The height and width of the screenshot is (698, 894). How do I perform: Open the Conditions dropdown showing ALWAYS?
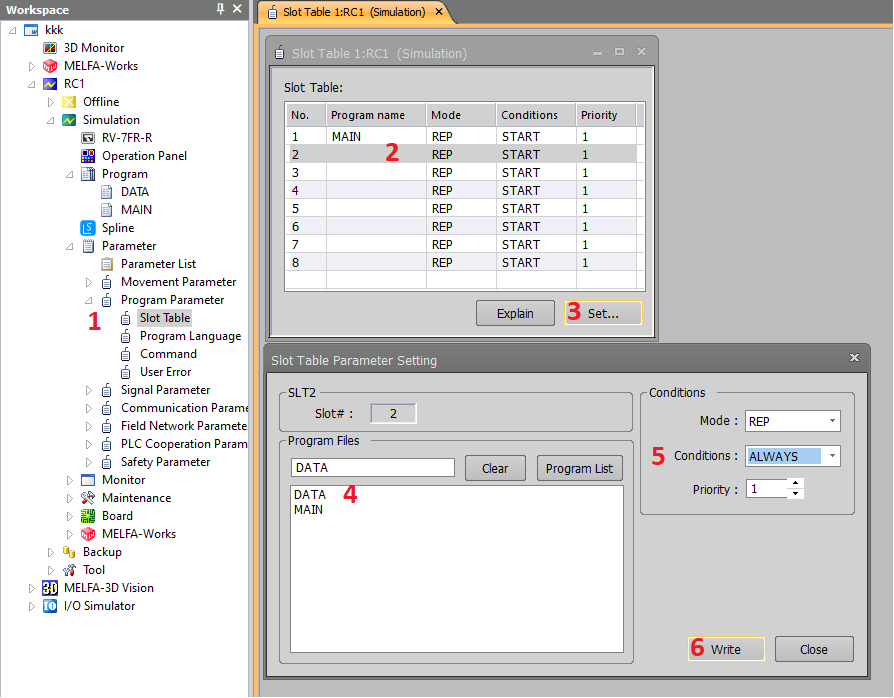(832, 456)
